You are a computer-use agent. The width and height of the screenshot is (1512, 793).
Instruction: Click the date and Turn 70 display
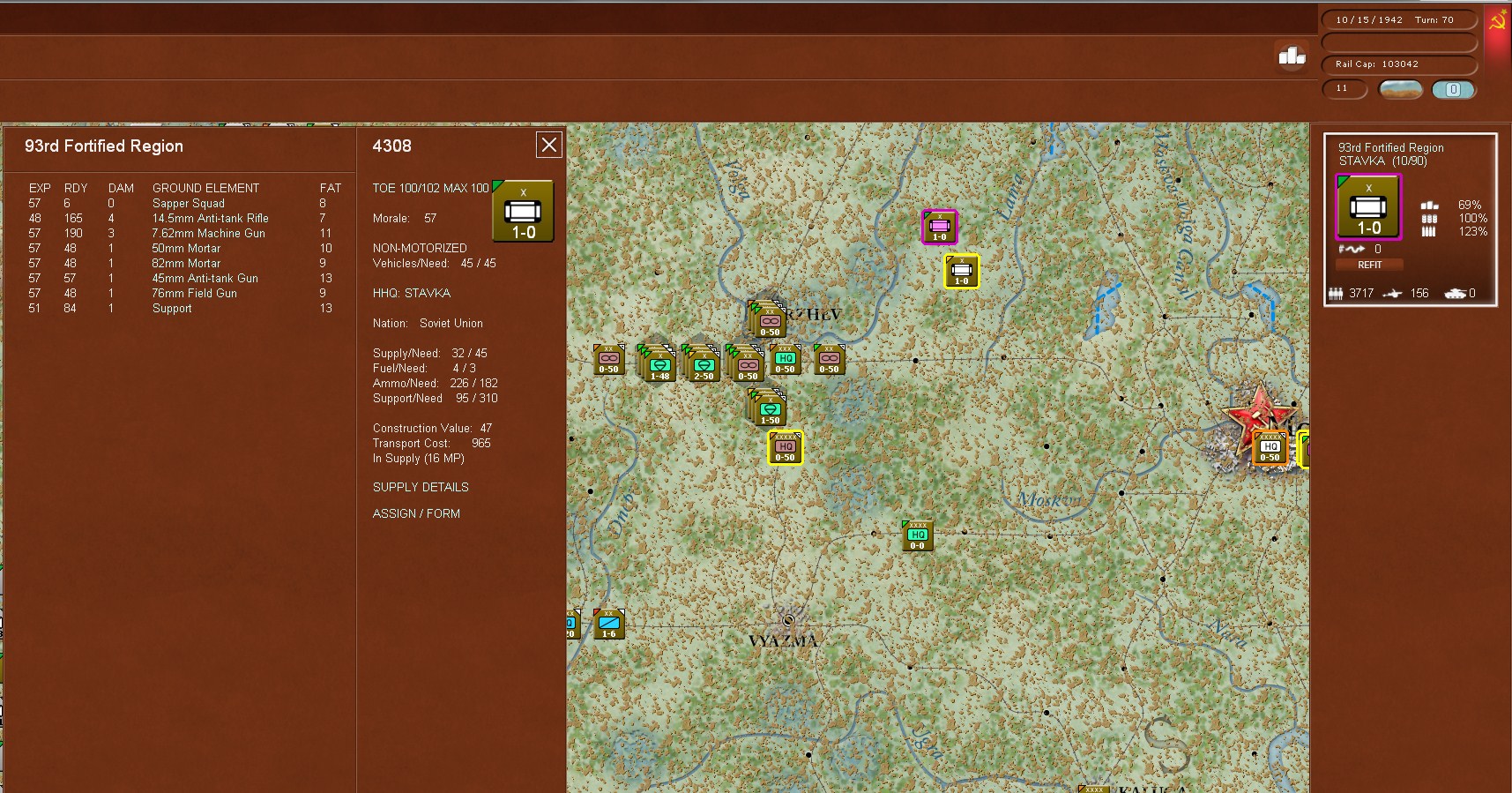[1398, 19]
